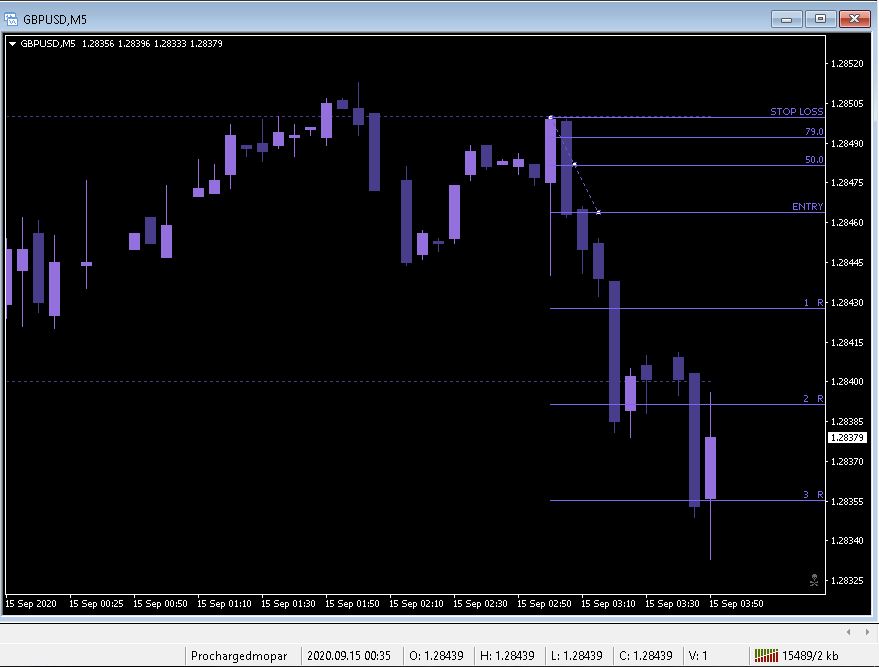Viewport: 879px width, 667px height.
Task: Select the 50.0 retracement level label
Action: pos(814,160)
